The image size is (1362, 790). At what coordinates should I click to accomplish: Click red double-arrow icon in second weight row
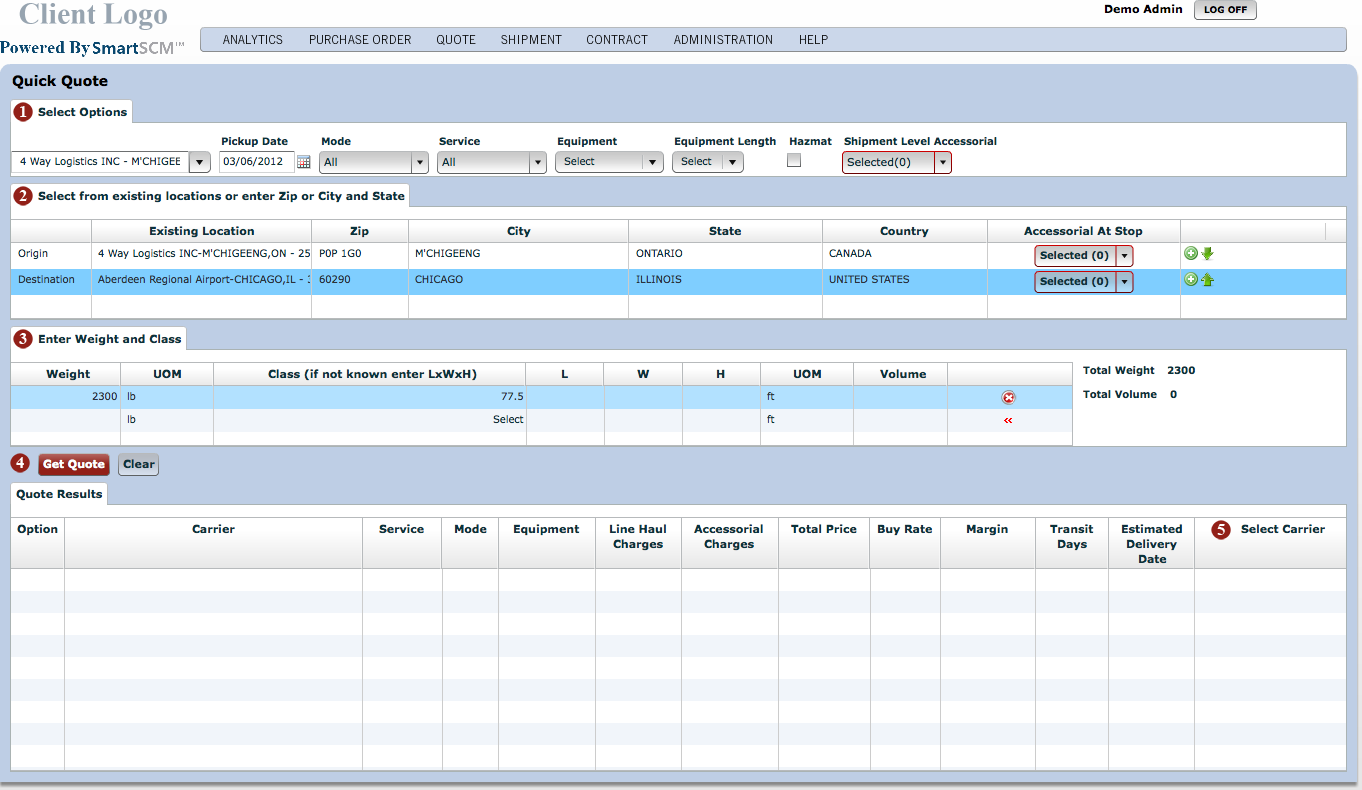[x=1008, y=421]
